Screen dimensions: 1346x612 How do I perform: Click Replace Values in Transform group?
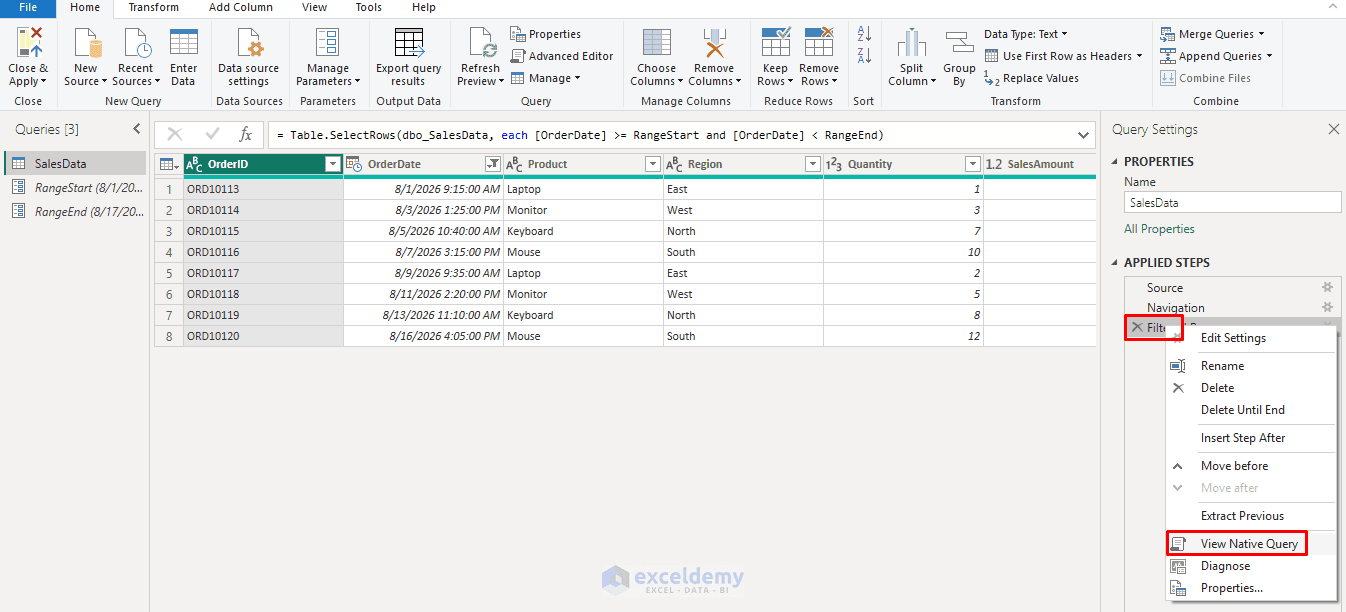[x=1031, y=78]
